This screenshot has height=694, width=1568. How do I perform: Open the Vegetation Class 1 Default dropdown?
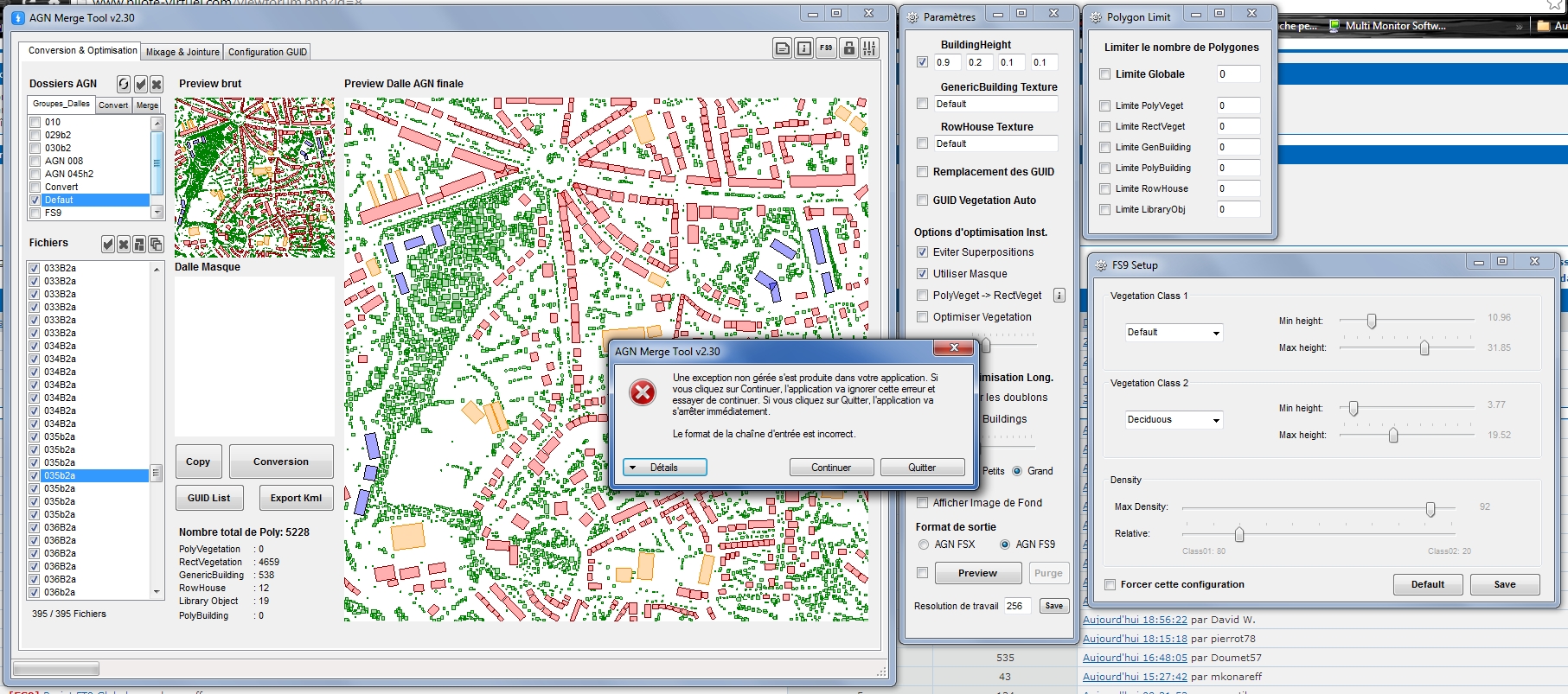click(x=1173, y=333)
